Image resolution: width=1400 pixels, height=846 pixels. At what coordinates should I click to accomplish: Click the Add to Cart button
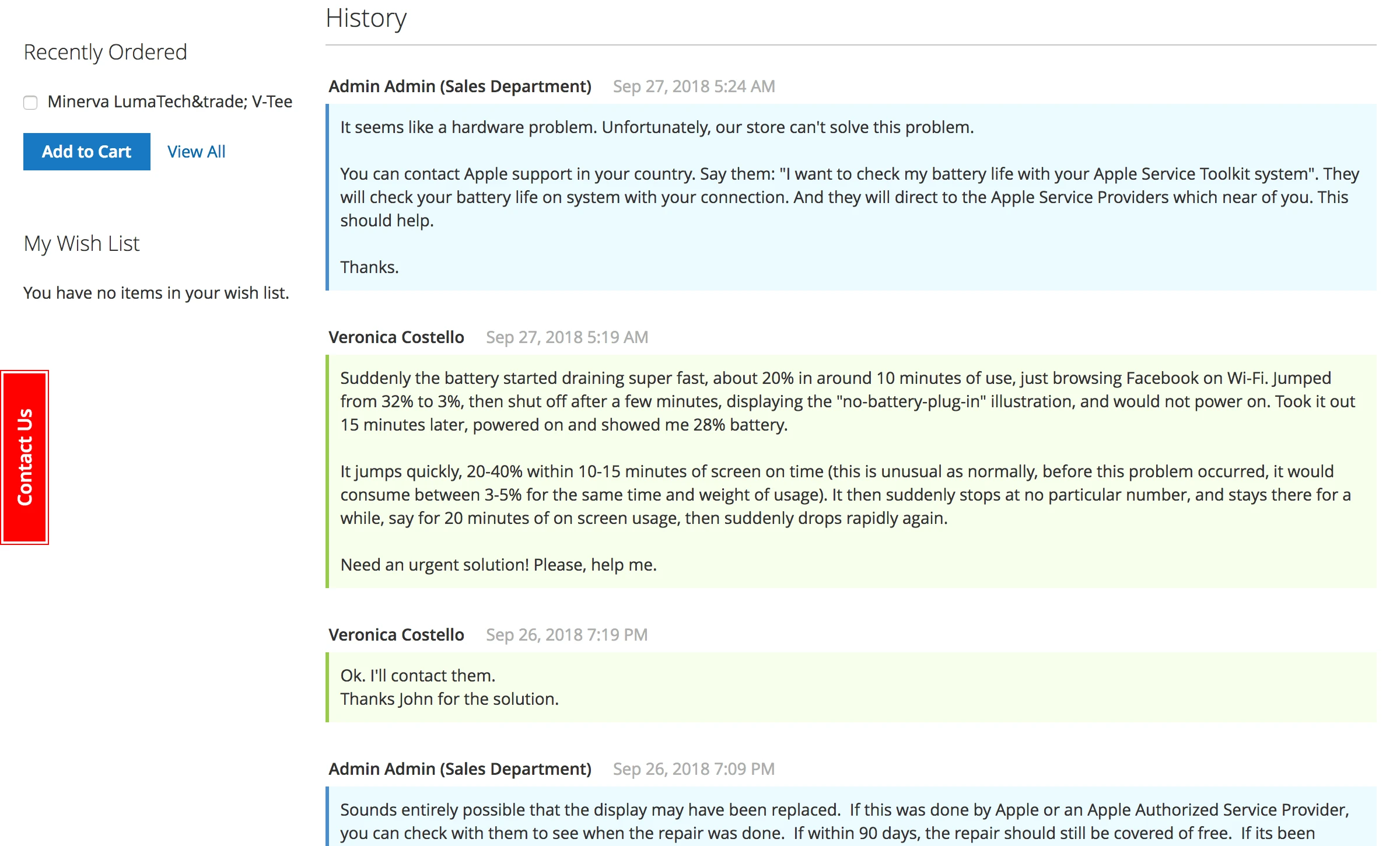pyautogui.click(x=86, y=152)
